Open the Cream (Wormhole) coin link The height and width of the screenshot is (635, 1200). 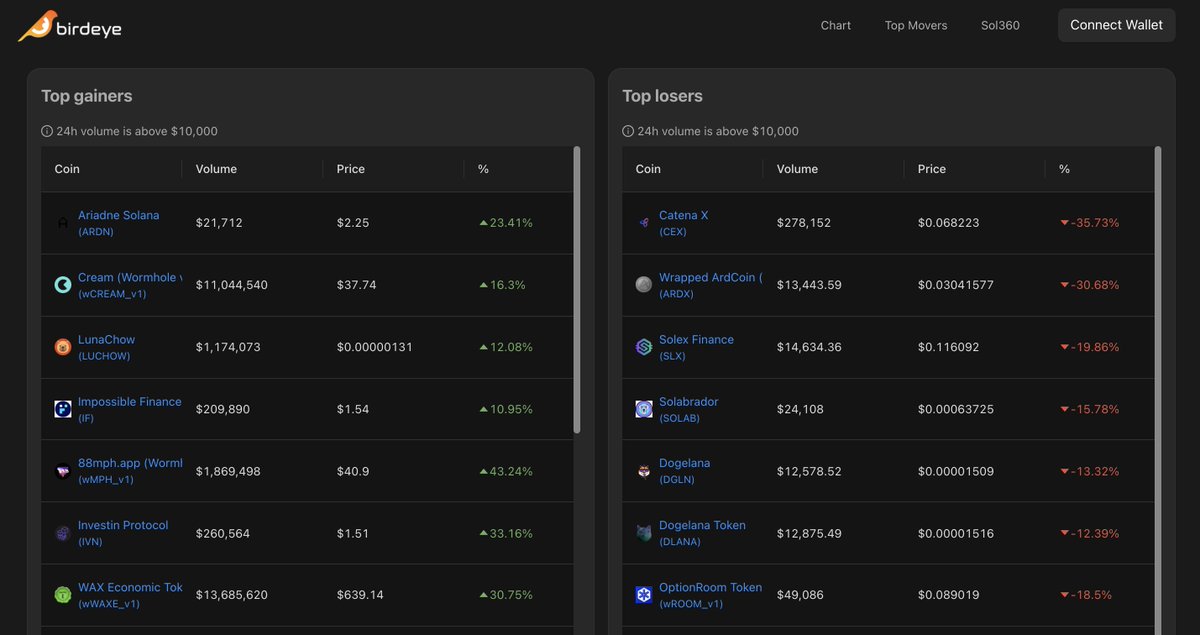click(130, 277)
